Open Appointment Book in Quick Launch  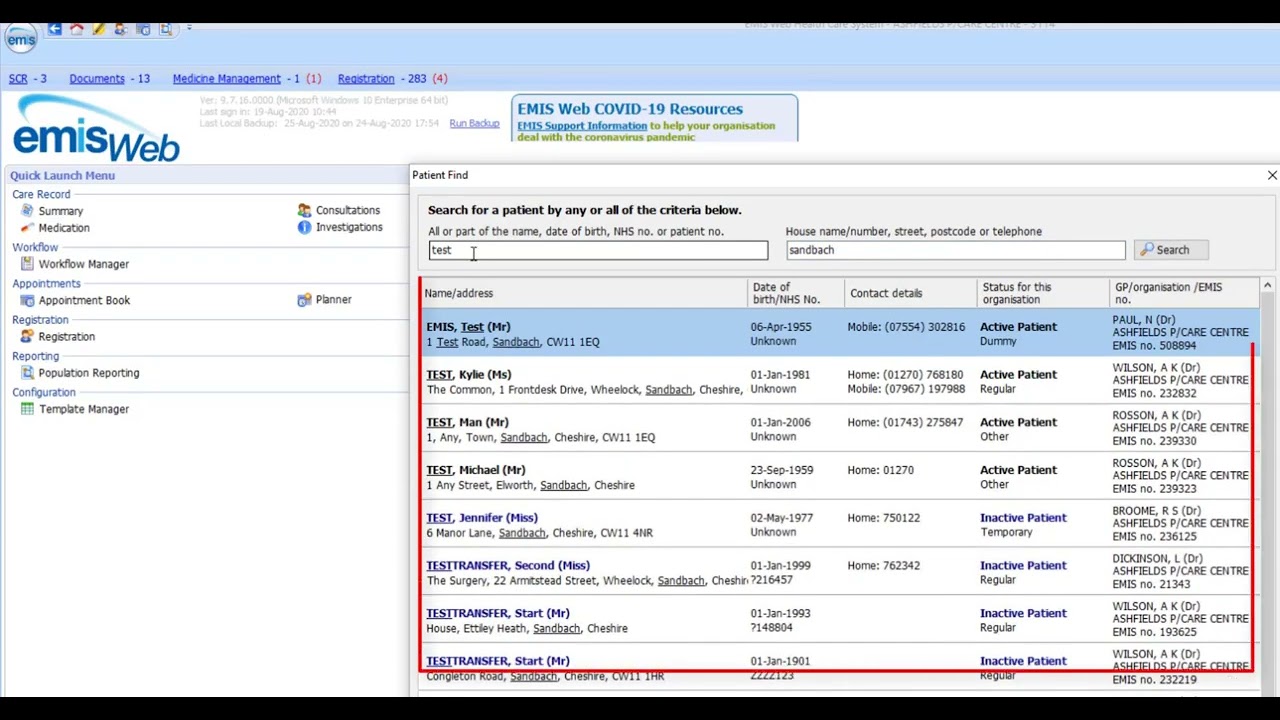pyautogui.click(x=84, y=300)
